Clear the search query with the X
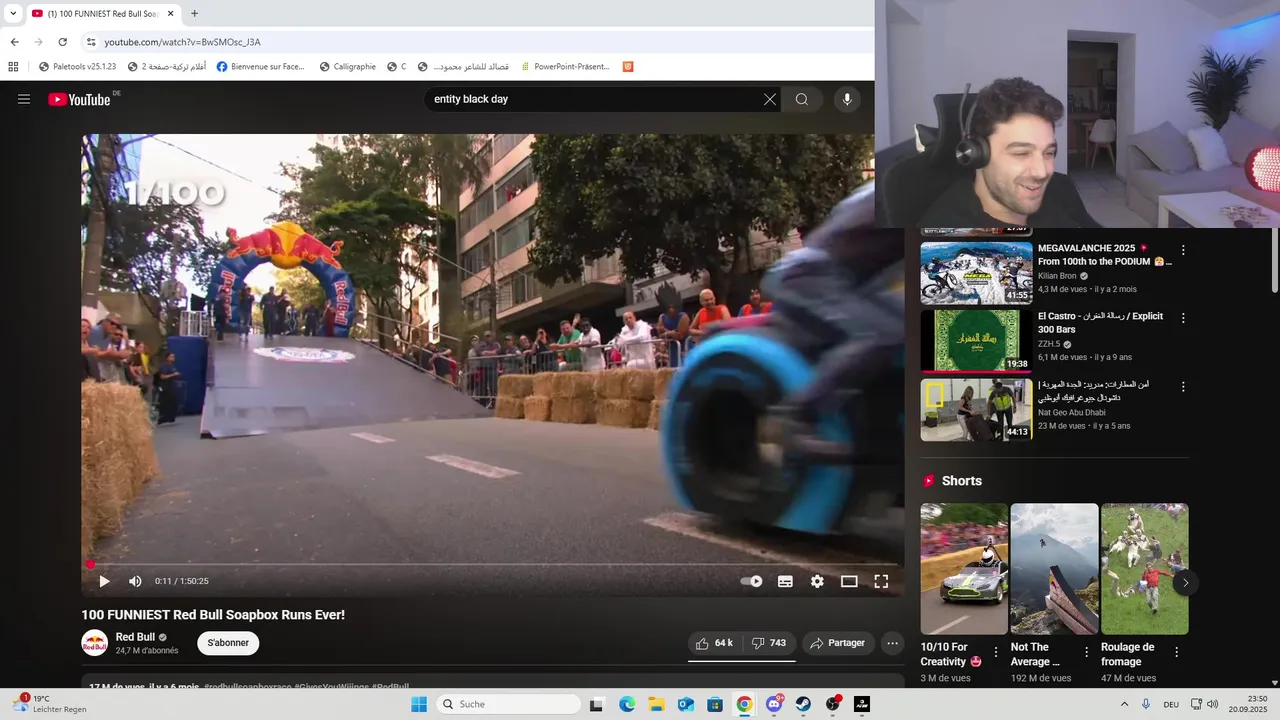 [770, 99]
